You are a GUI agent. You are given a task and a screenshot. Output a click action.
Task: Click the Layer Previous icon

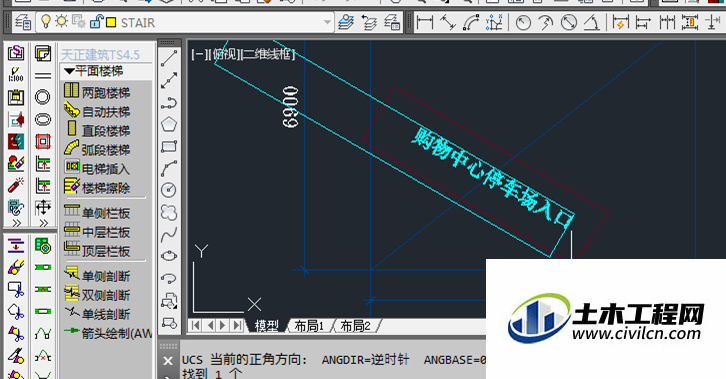(369, 22)
